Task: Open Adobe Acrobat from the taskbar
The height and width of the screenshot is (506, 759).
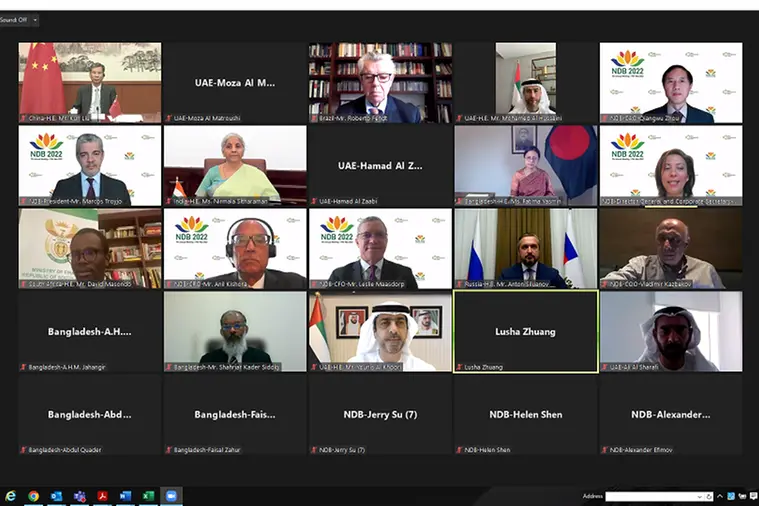Action: [102, 496]
